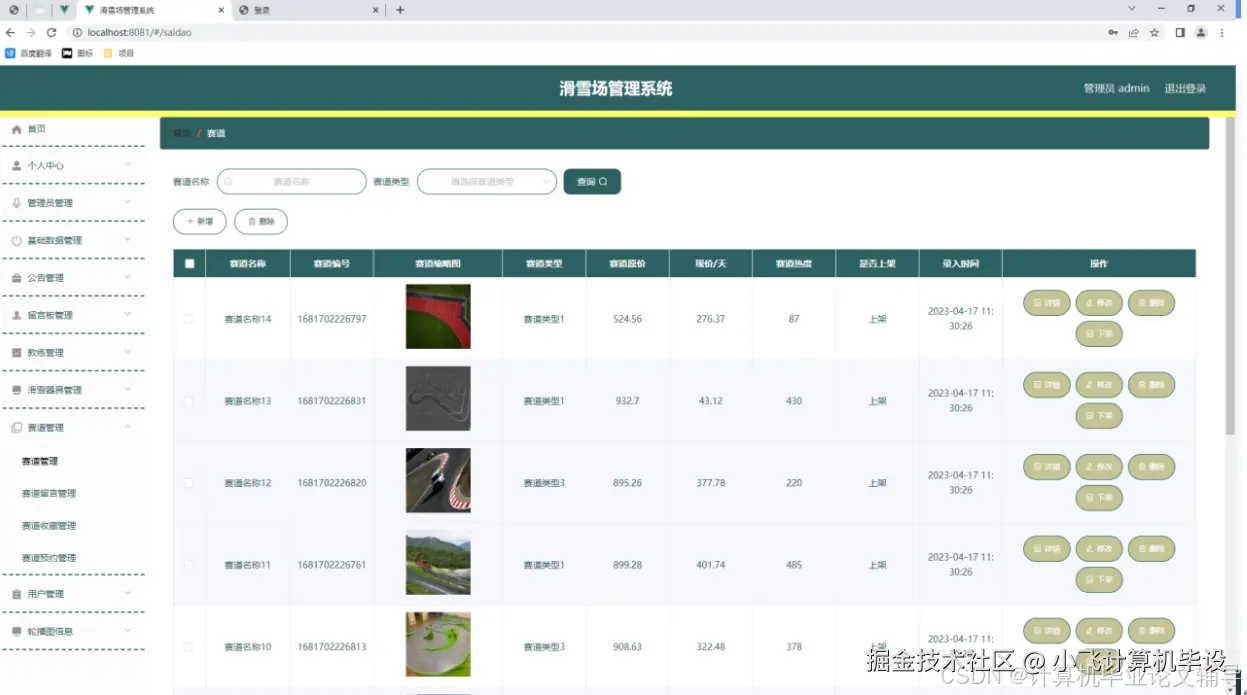This screenshot has height=695, width=1247.
Task: Click 修改 for row 赛道名称13
Action: [x=1099, y=384]
